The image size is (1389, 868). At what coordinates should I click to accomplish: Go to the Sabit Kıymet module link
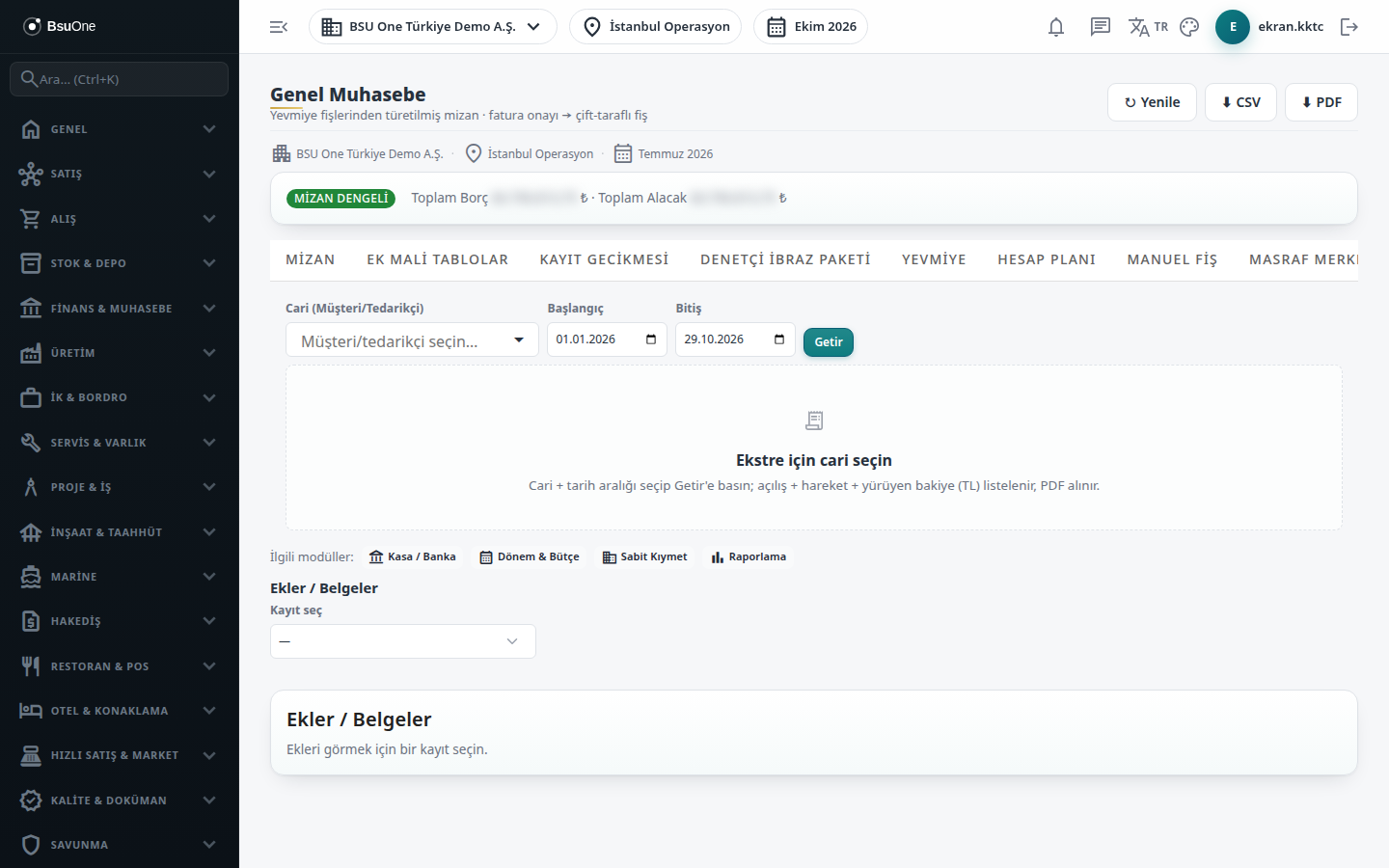(x=645, y=557)
